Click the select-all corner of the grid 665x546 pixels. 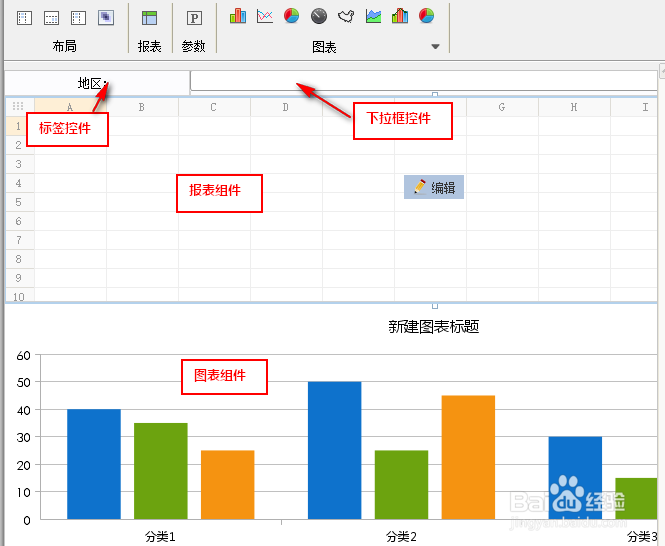(x=19, y=106)
